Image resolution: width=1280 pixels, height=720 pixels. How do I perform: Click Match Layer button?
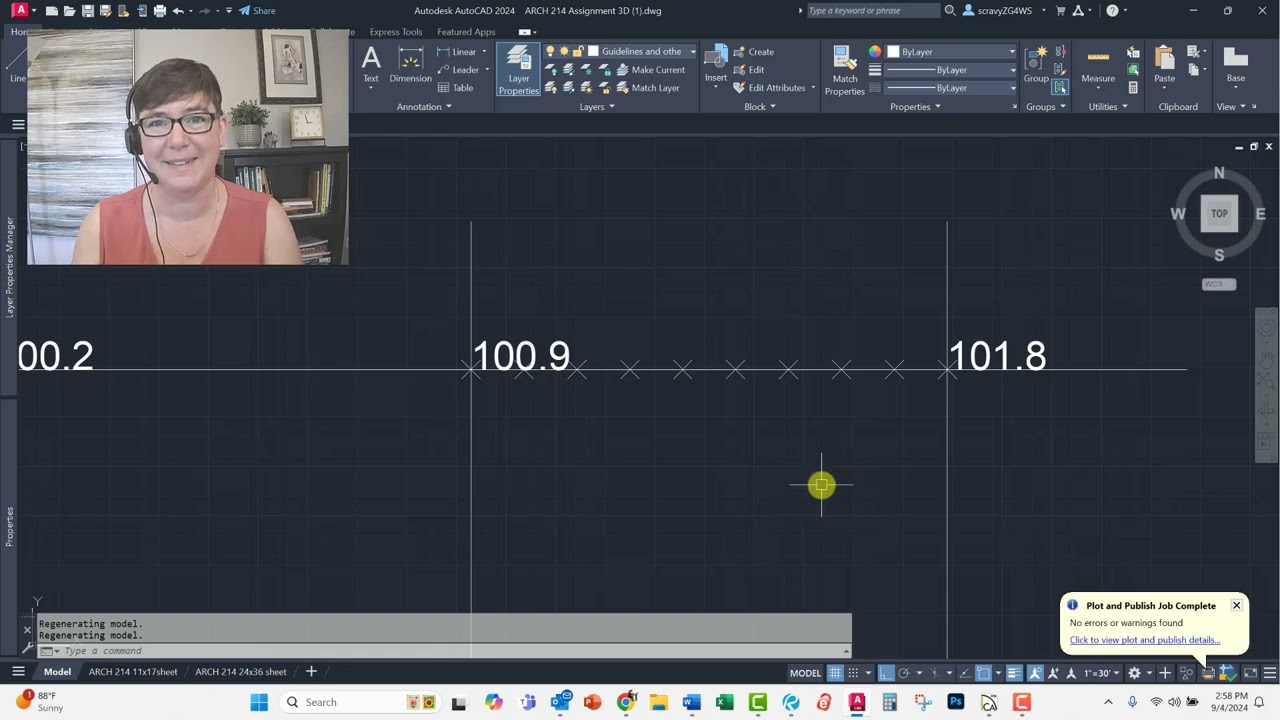[648, 88]
